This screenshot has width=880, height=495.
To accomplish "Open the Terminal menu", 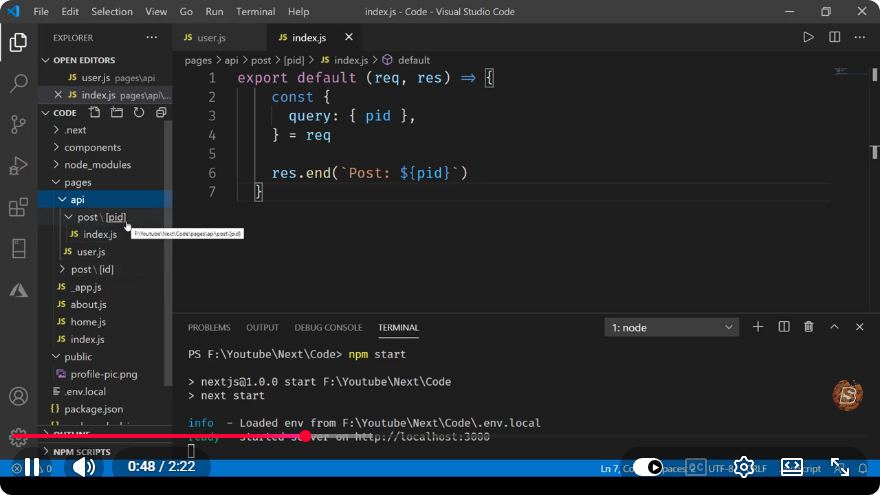I will tap(255, 11).
